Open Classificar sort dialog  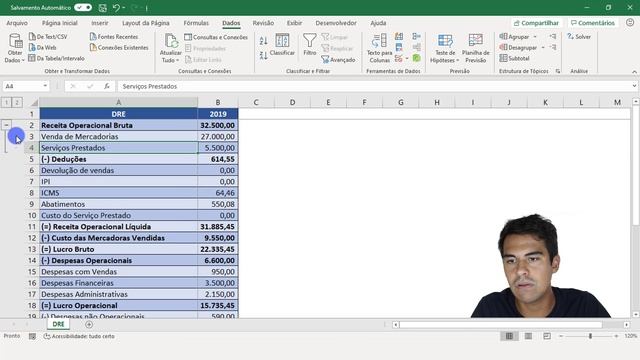(x=282, y=45)
